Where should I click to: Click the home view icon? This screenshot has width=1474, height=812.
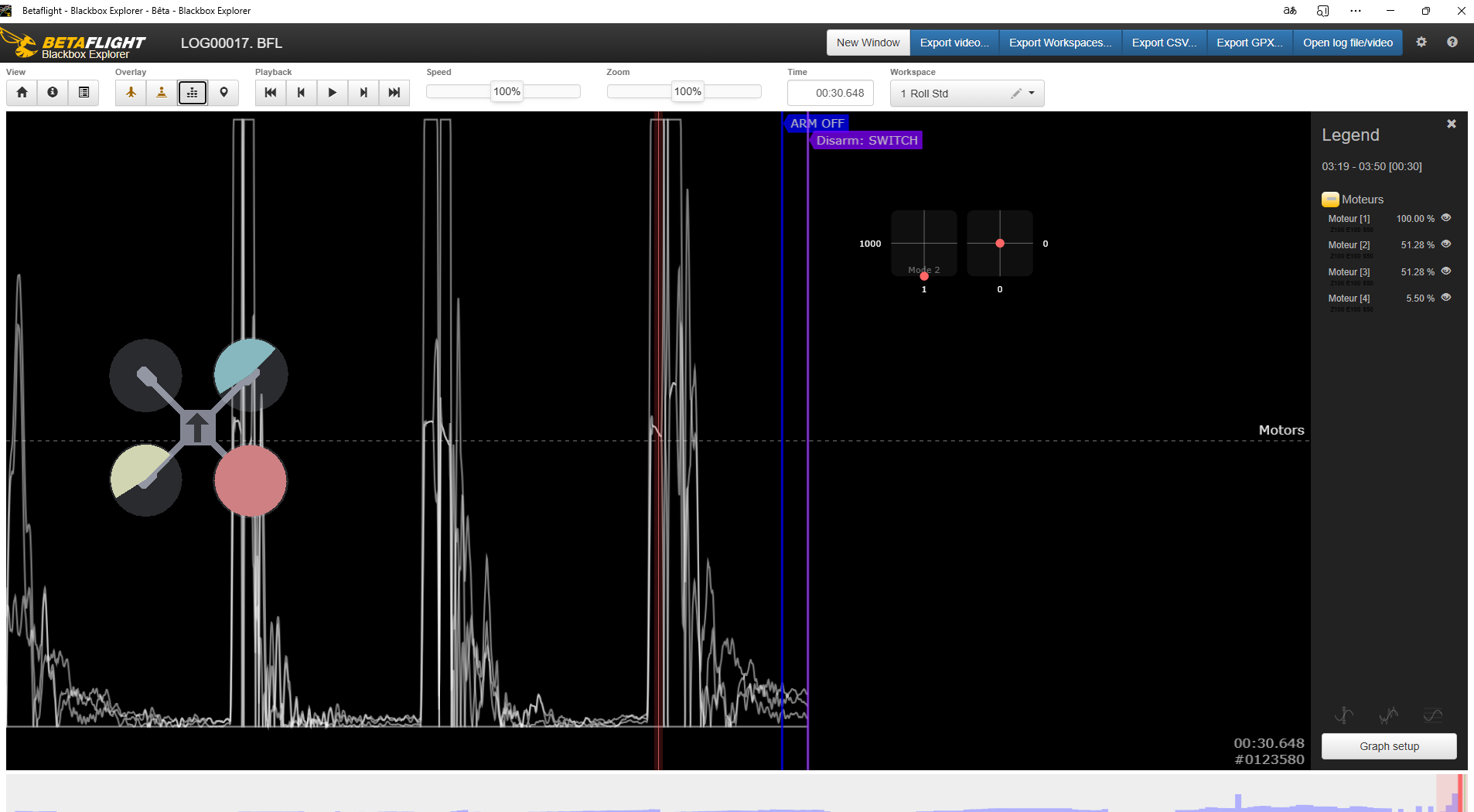tap(22, 93)
